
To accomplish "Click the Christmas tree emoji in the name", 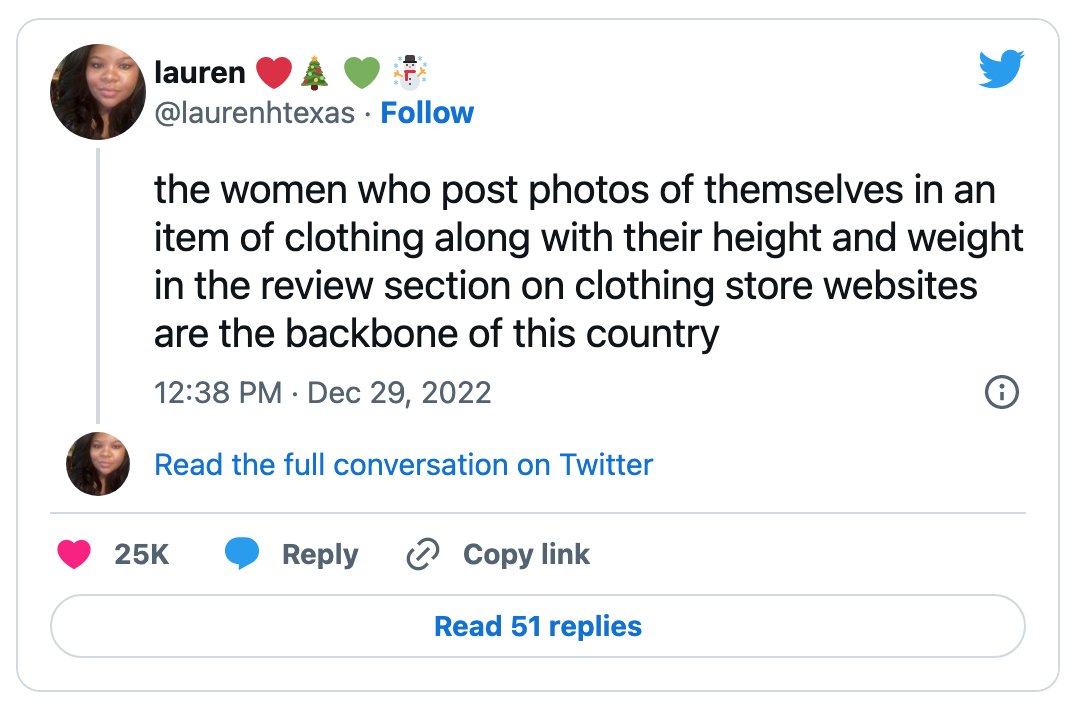I will pyautogui.click(x=315, y=73).
